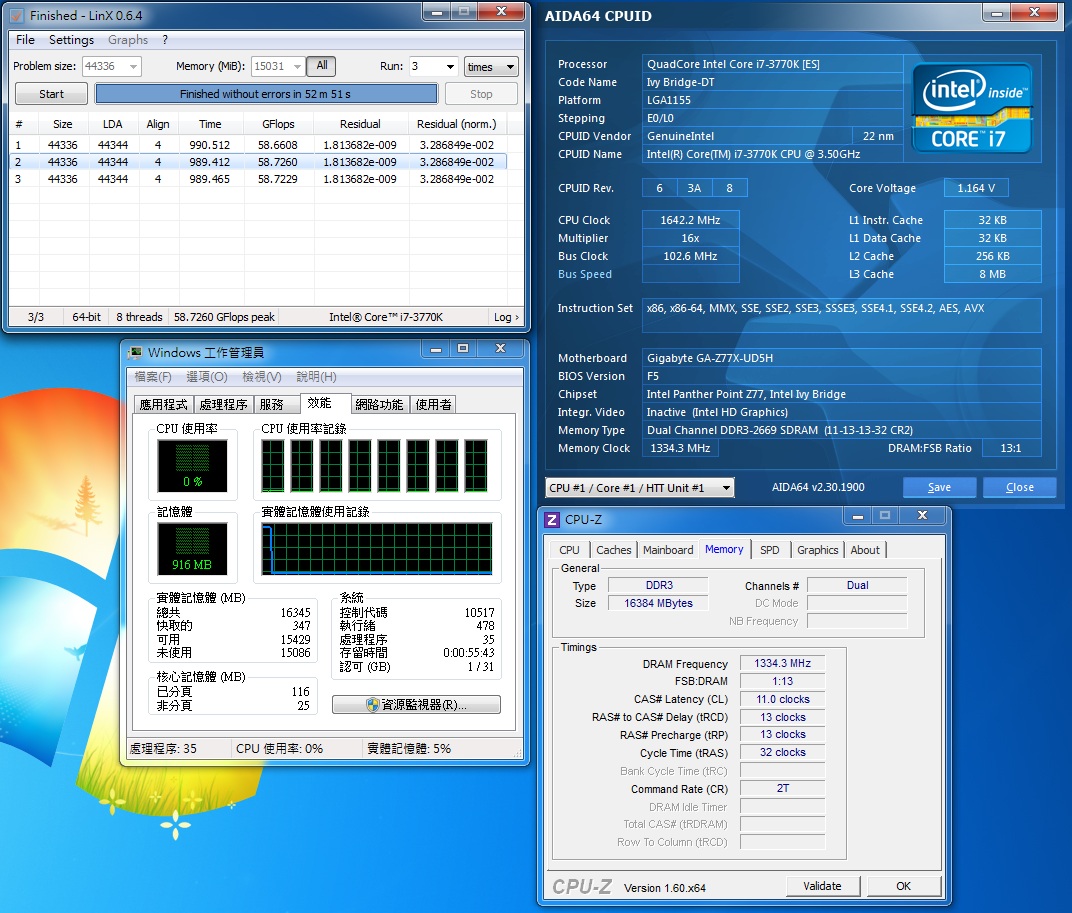Click the Close button in AIDA64 CPUID

click(x=1019, y=488)
